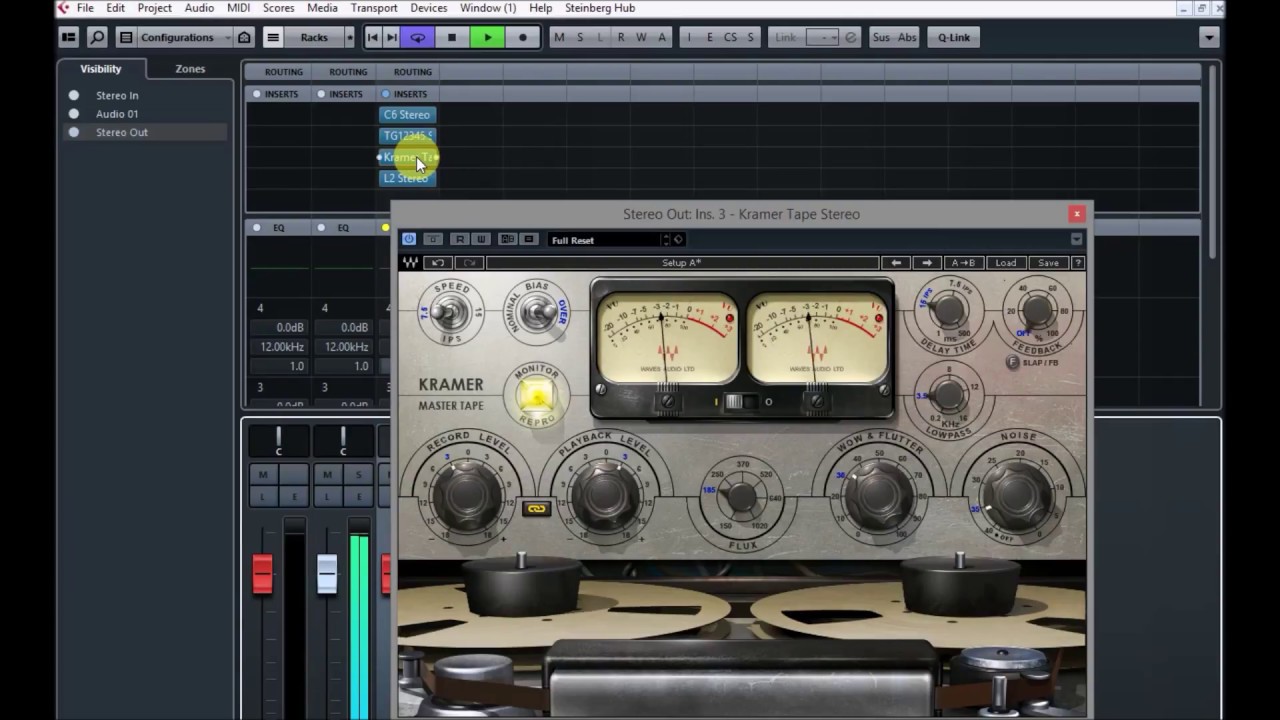Open the channel search magnifier
Image resolution: width=1280 pixels, height=720 pixels.
point(97,37)
